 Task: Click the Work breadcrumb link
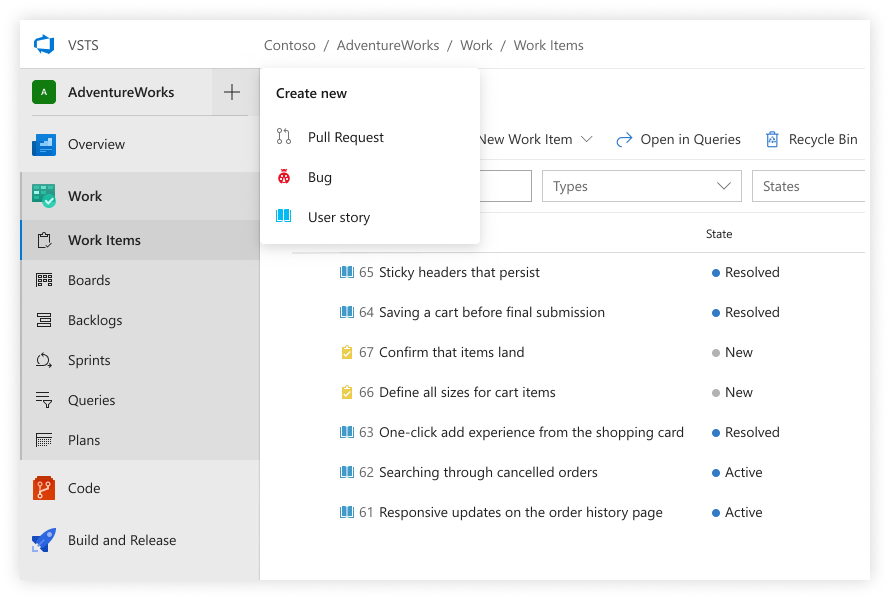point(476,45)
